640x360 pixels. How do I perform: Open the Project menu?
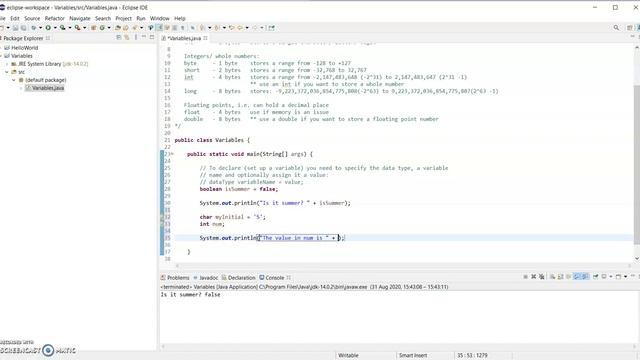[x=123, y=18]
